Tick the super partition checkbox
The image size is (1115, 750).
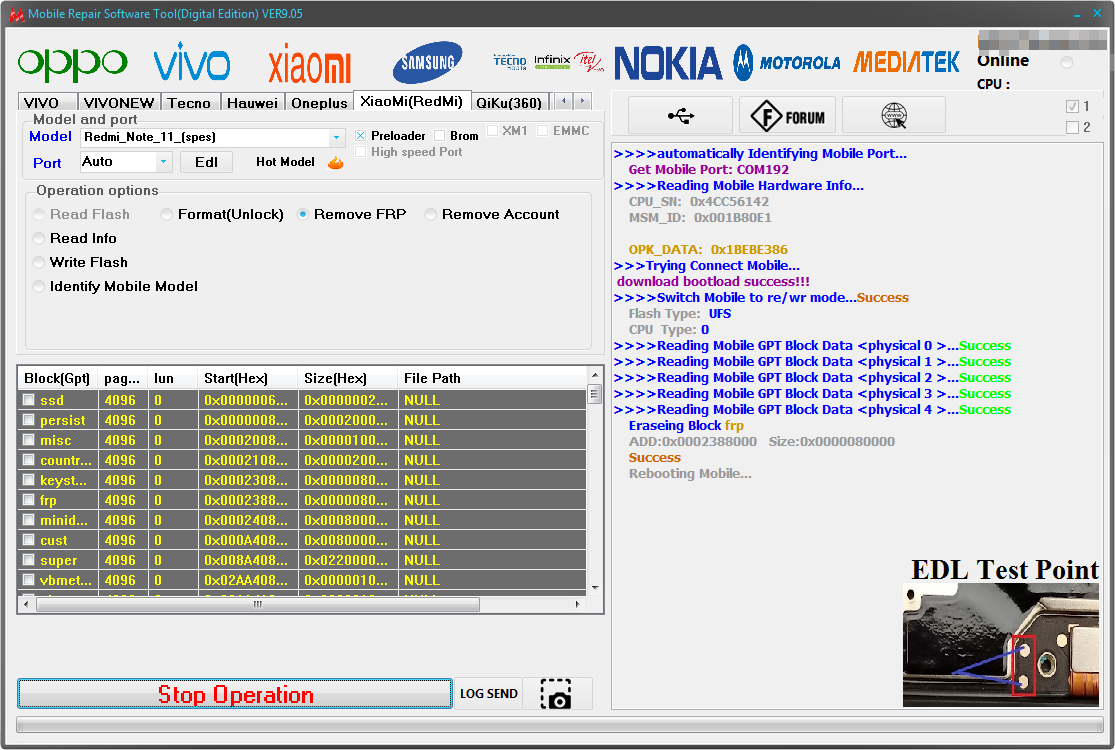[28, 559]
